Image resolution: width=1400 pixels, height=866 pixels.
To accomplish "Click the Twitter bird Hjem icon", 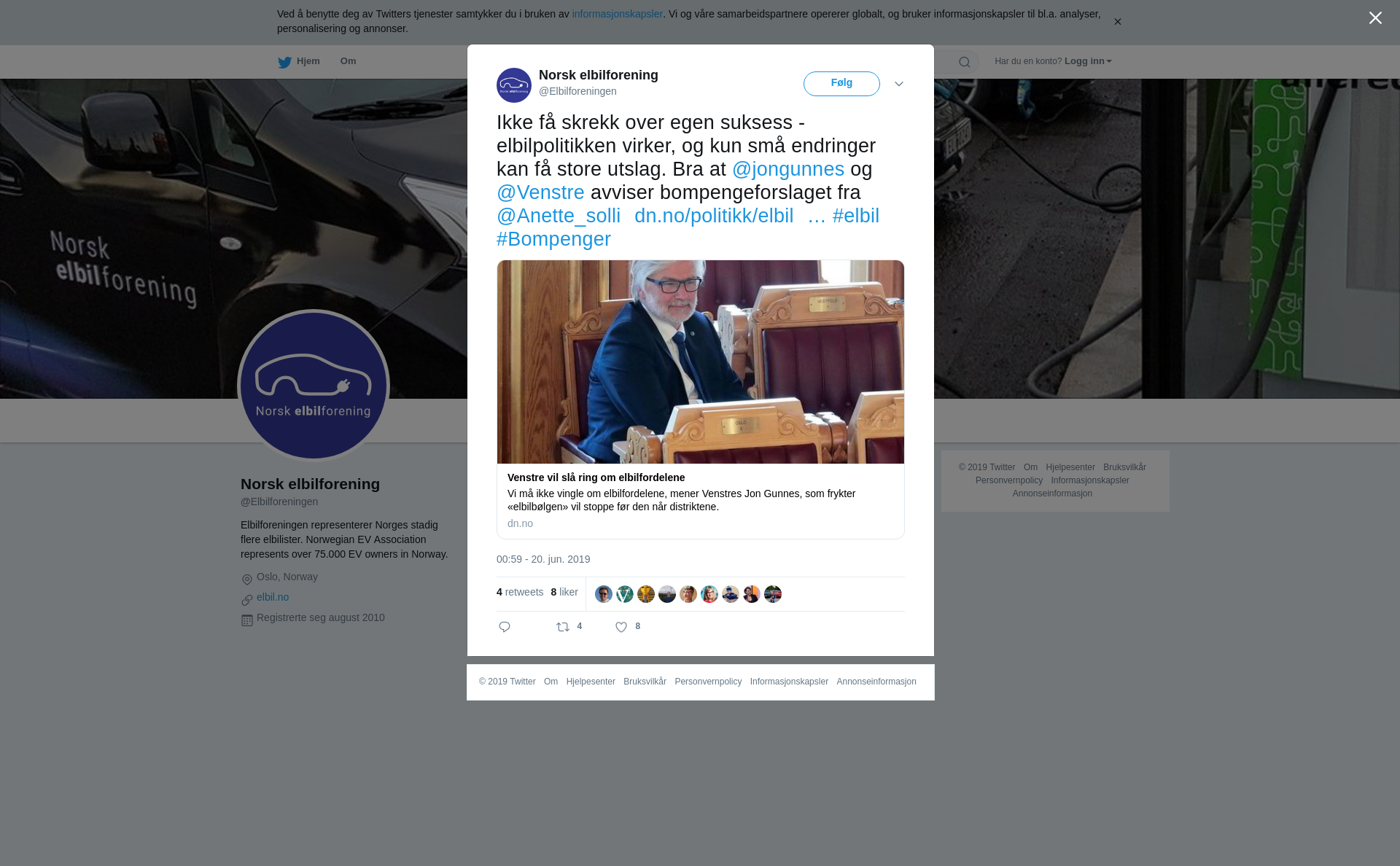I will tap(284, 62).
